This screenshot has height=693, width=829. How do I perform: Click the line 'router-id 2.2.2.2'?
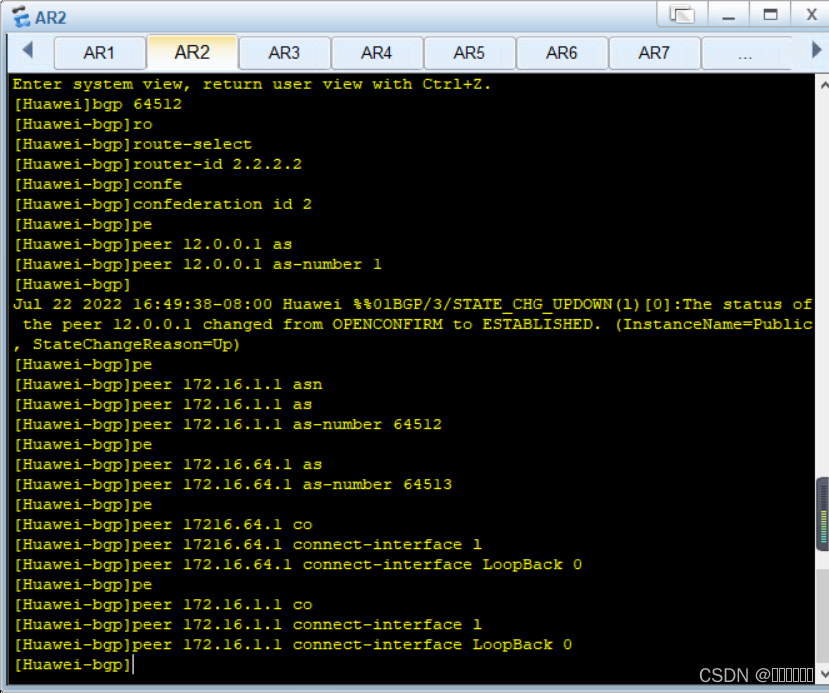click(x=158, y=164)
